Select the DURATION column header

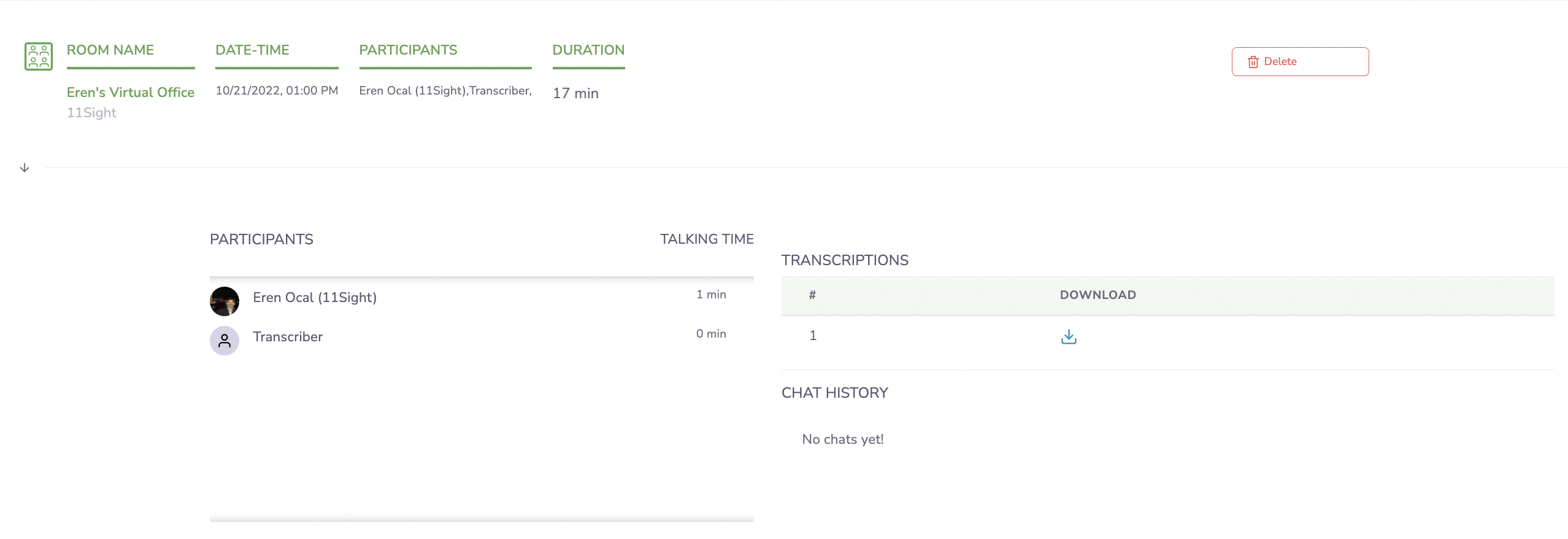coord(588,50)
